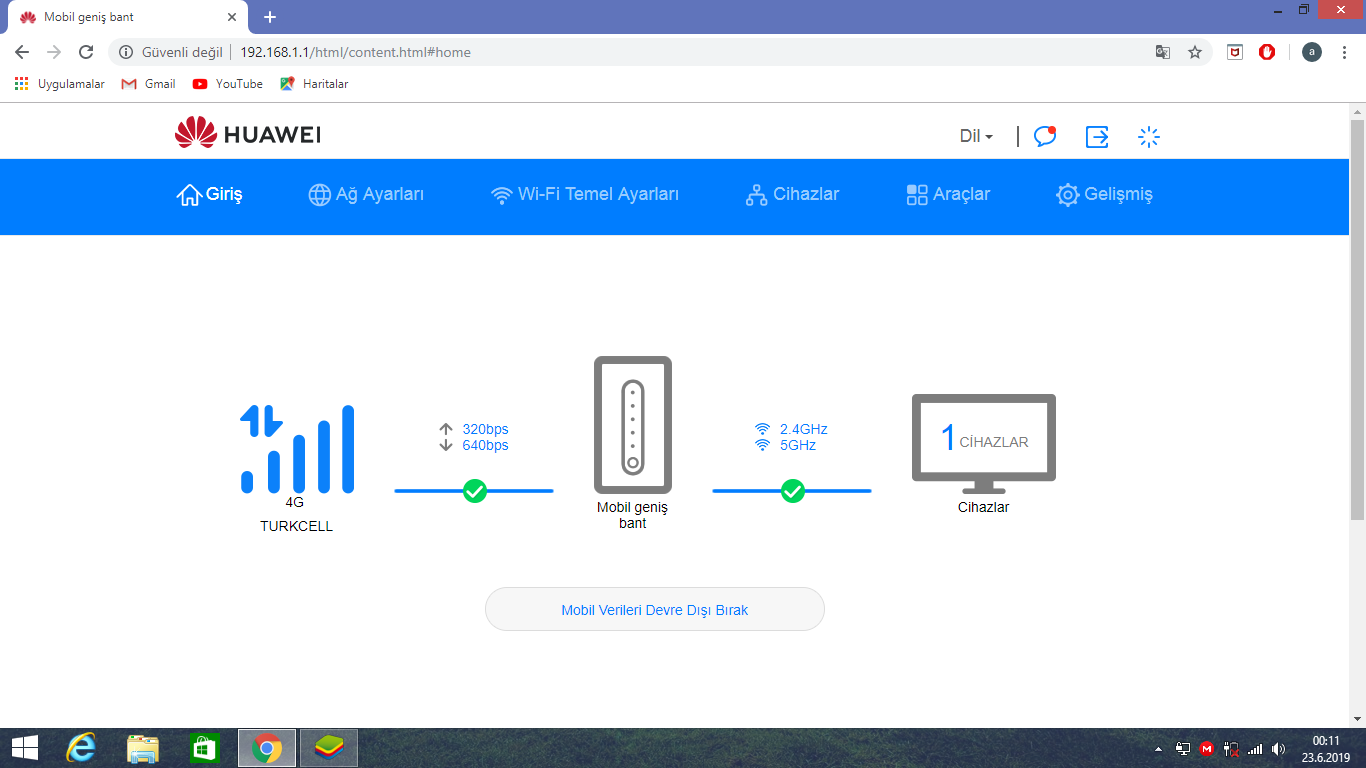Click the 4G signal strength bars icon
This screenshot has width=1366, height=768.
tap(297, 449)
